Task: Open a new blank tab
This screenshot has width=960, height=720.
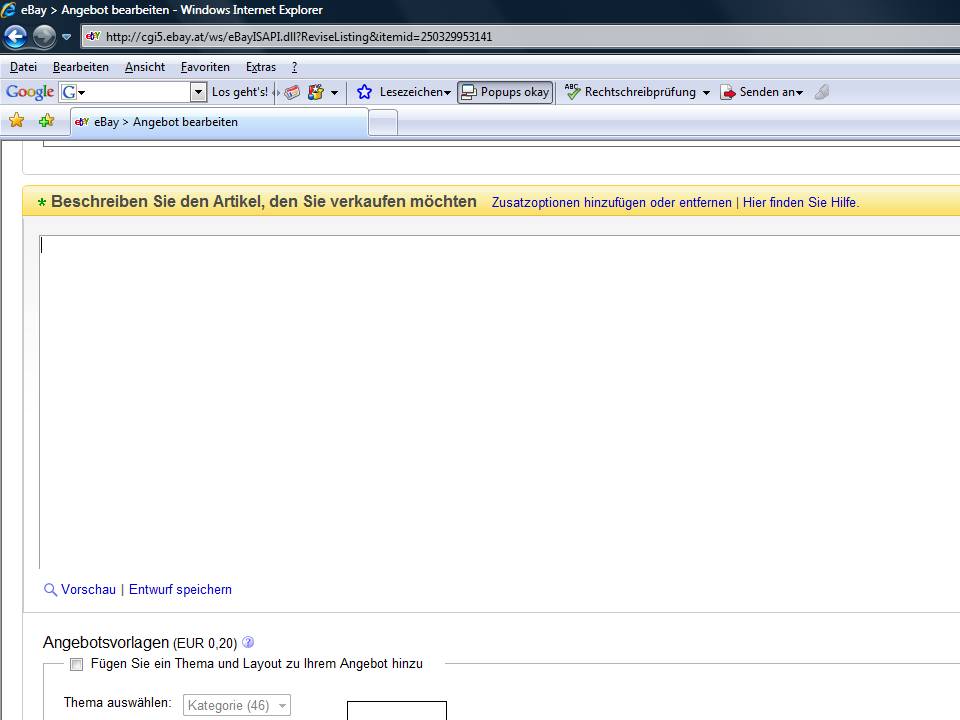Action: (383, 122)
